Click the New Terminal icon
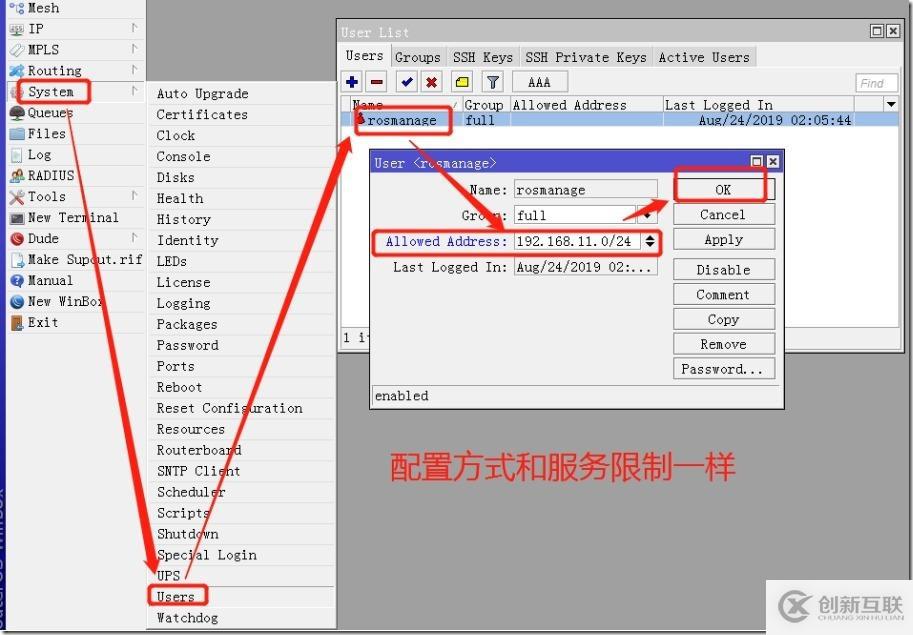The width and height of the screenshot is (913, 635). 16,218
